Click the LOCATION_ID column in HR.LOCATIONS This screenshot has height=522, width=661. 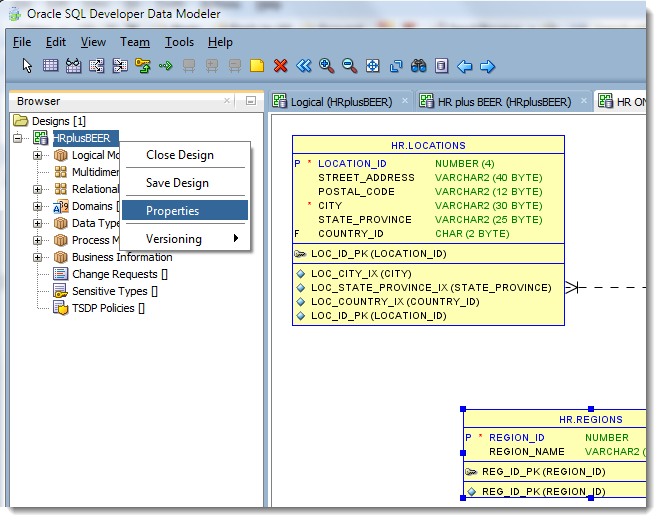tap(352, 164)
